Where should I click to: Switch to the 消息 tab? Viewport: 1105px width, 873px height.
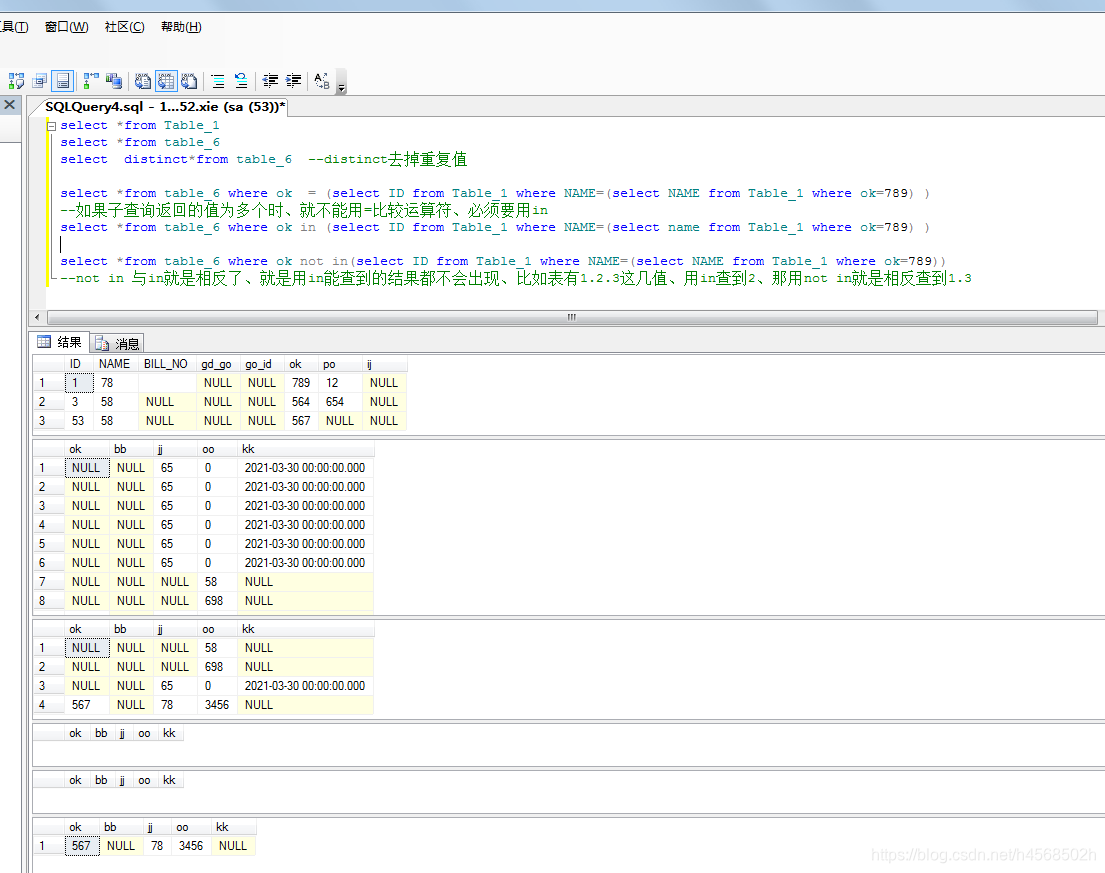[x=118, y=343]
